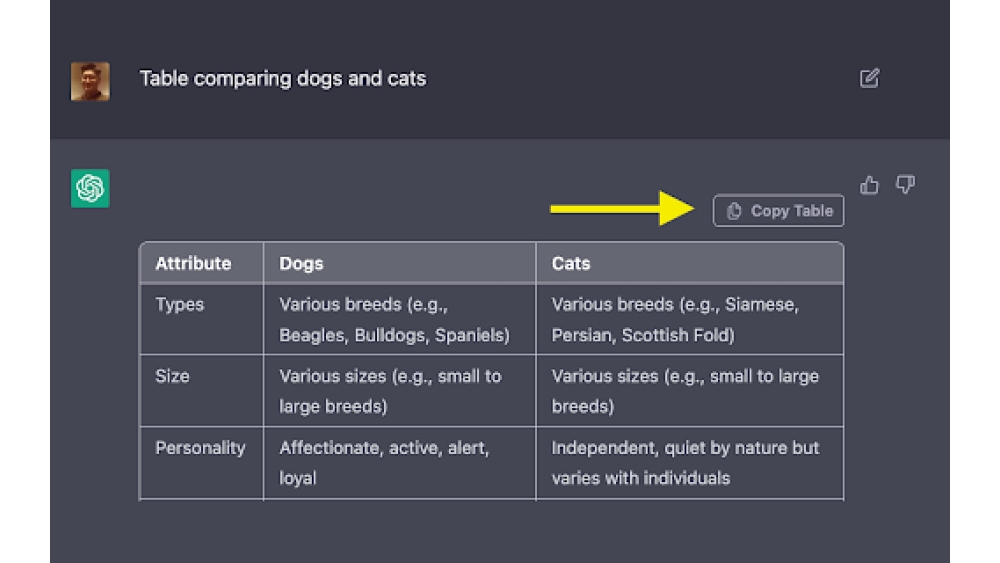Click the cell reading Independent, quiet by nature
This screenshot has height=563, width=1000.
(685, 462)
